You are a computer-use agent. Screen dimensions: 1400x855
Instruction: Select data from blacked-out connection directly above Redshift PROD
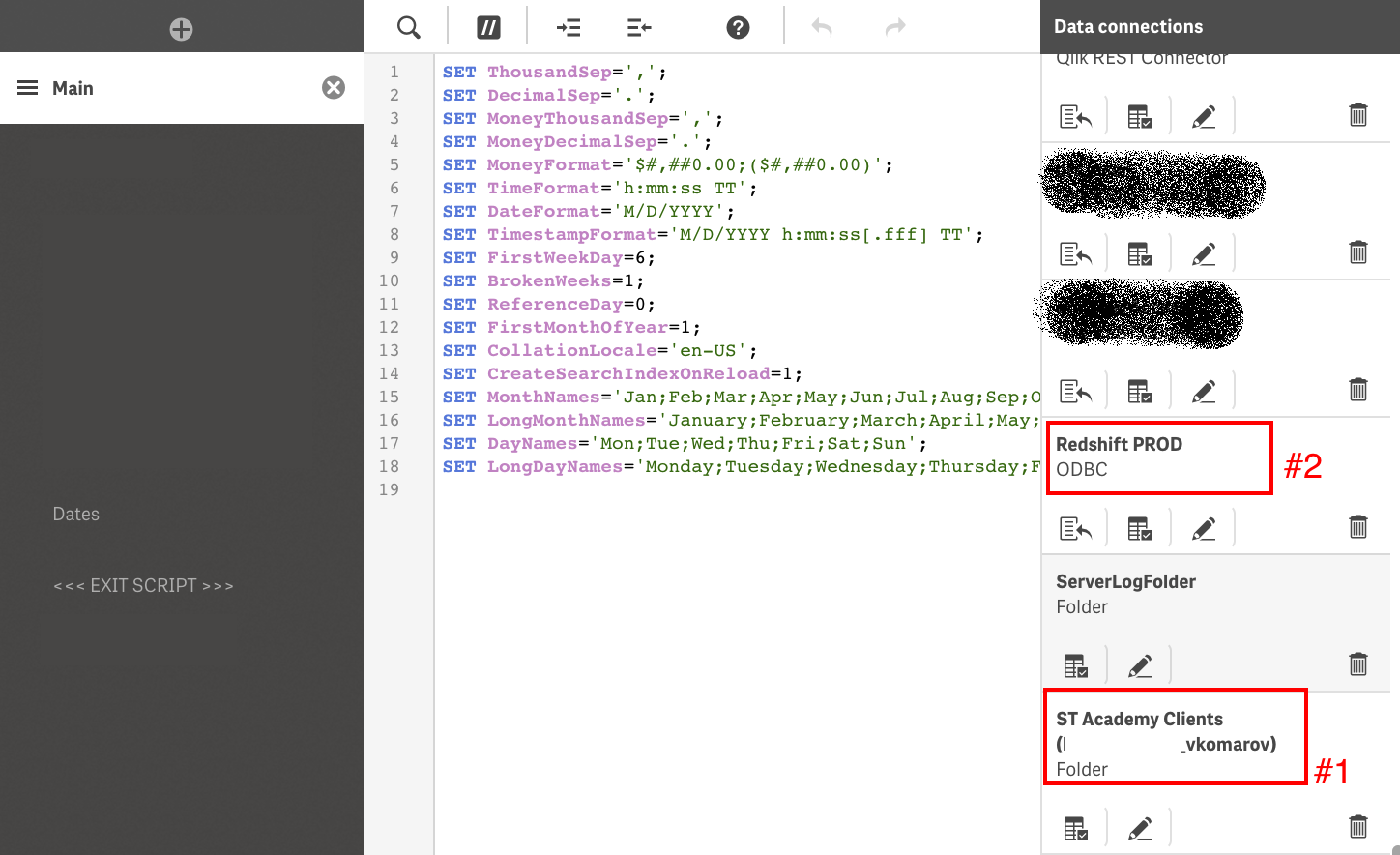[x=1140, y=391]
